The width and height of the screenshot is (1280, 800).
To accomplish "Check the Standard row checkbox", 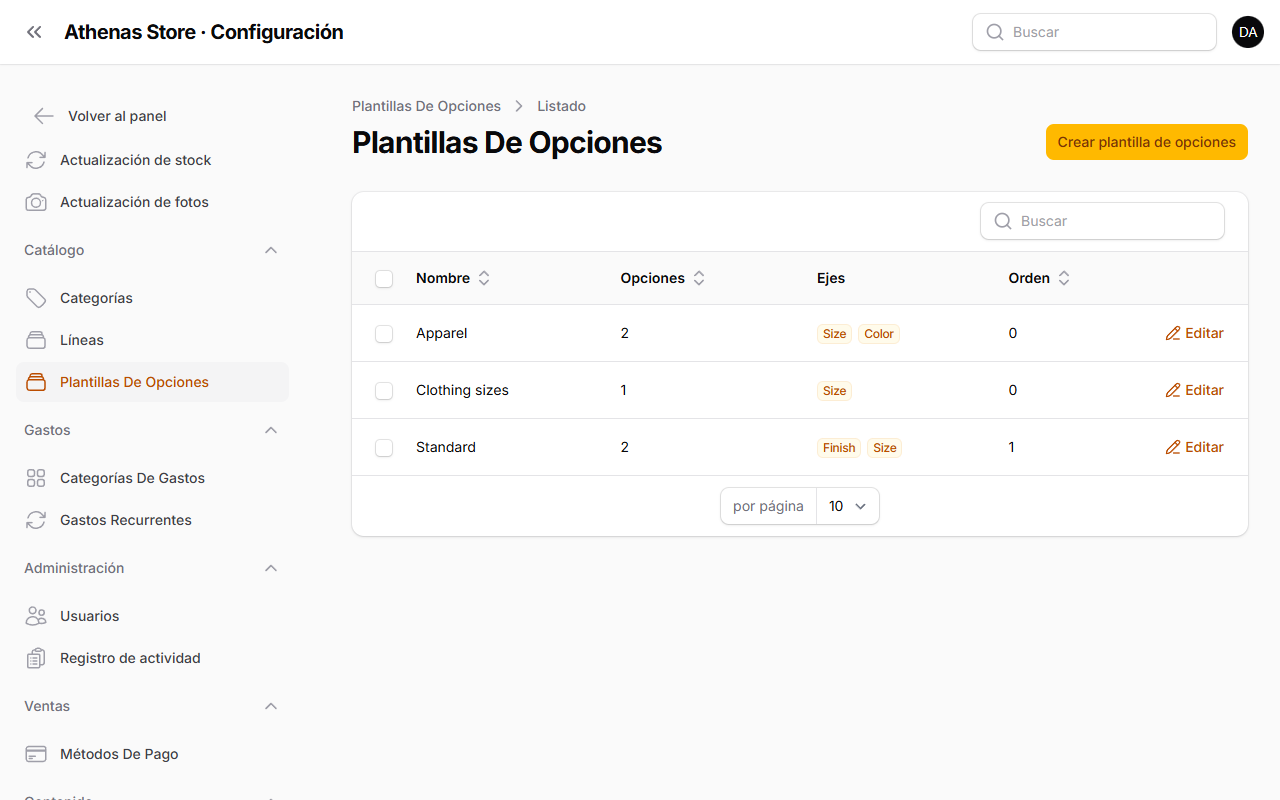I will [x=384, y=448].
